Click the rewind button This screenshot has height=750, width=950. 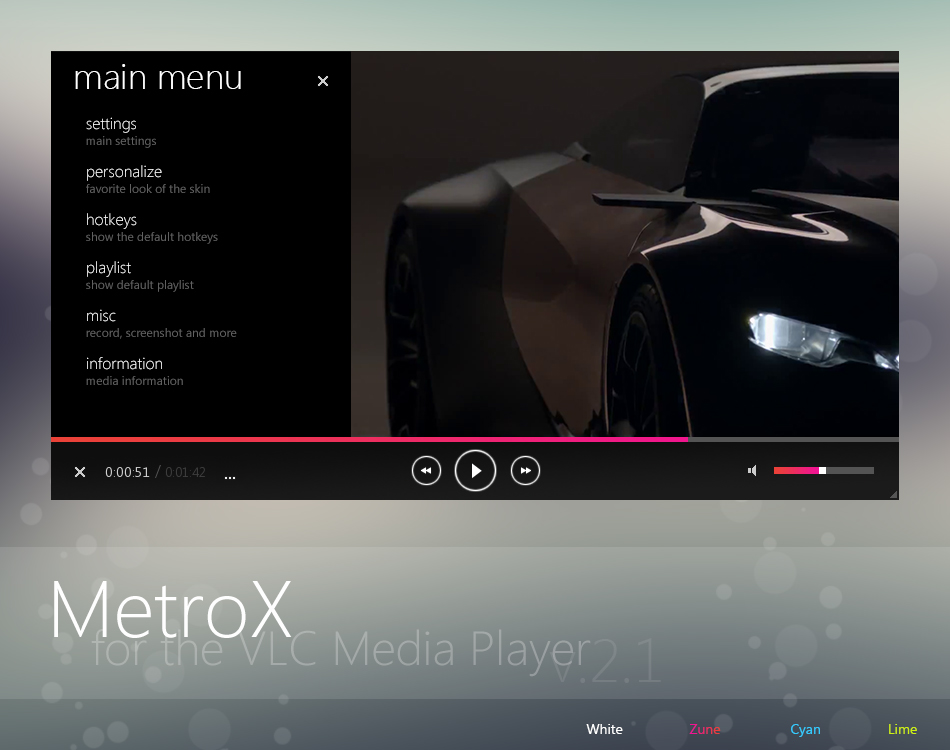(x=427, y=471)
